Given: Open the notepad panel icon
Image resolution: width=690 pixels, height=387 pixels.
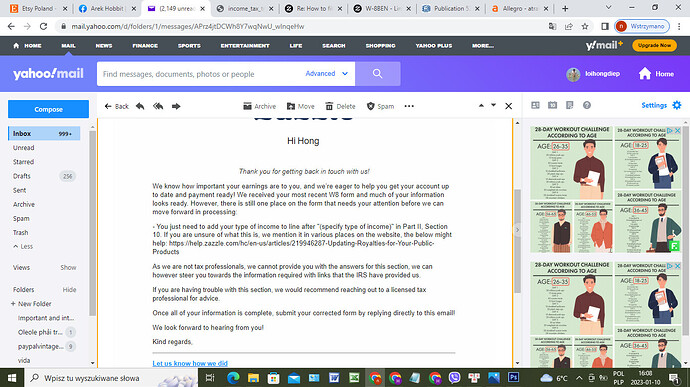Looking at the screenshot, I should [569, 105].
